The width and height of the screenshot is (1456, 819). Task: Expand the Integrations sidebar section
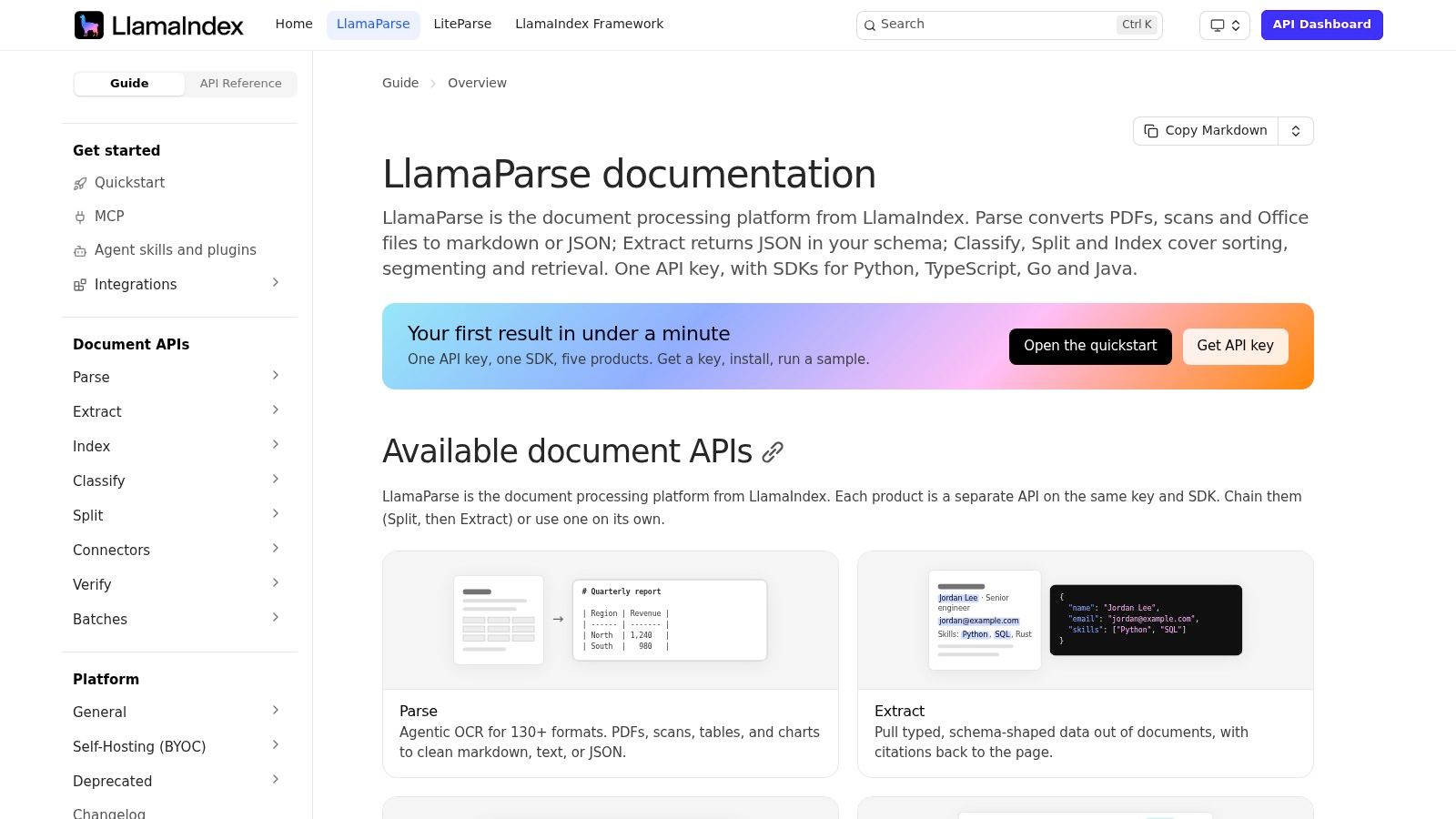276,283
